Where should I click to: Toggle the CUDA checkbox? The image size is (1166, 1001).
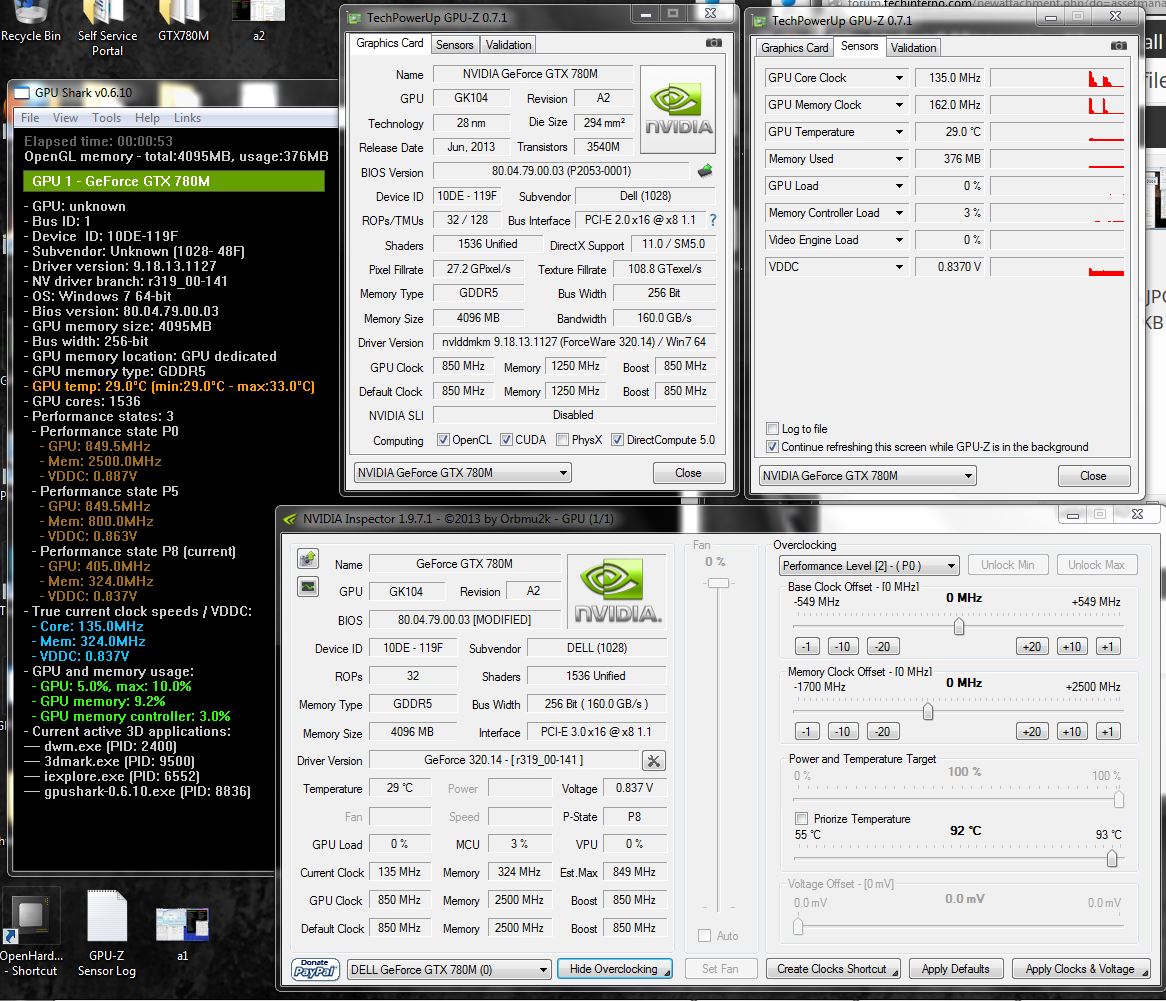pyautogui.click(x=506, y=440)
